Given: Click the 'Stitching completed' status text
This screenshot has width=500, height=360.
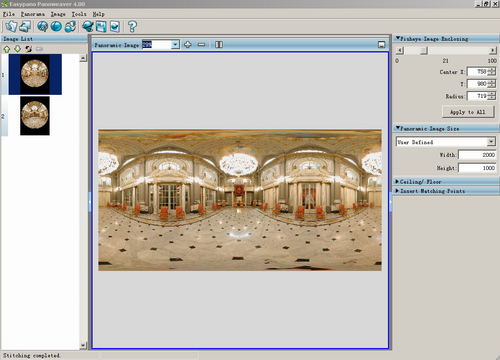Looking at the screenshot, I should pos(32,355).
